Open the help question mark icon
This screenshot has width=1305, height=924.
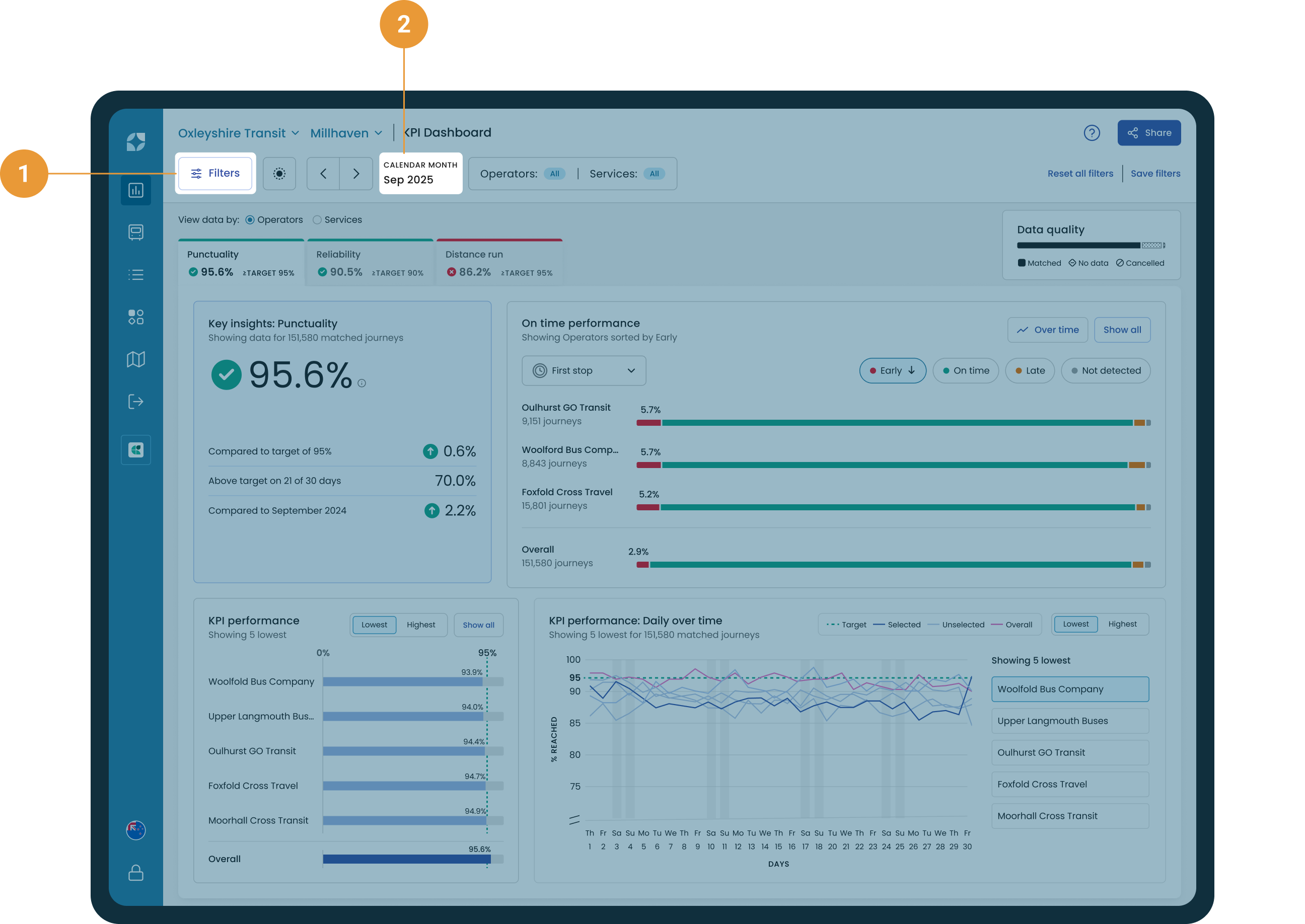[1092, 133]
